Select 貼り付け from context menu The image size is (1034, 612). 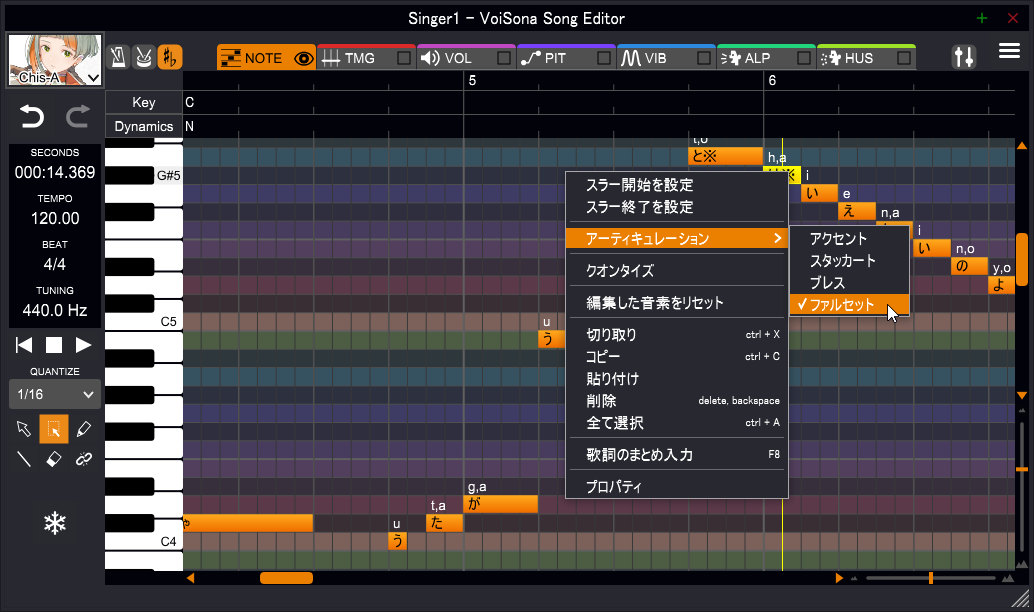[x=677, y=379]
